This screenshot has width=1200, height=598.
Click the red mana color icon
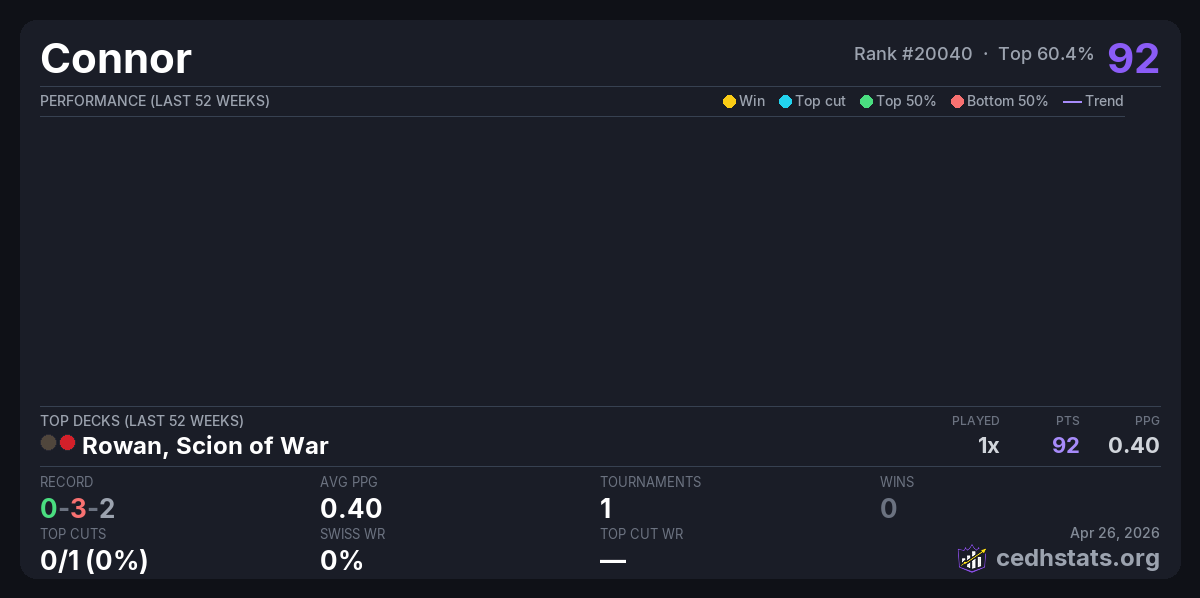(x=67, y=443)
